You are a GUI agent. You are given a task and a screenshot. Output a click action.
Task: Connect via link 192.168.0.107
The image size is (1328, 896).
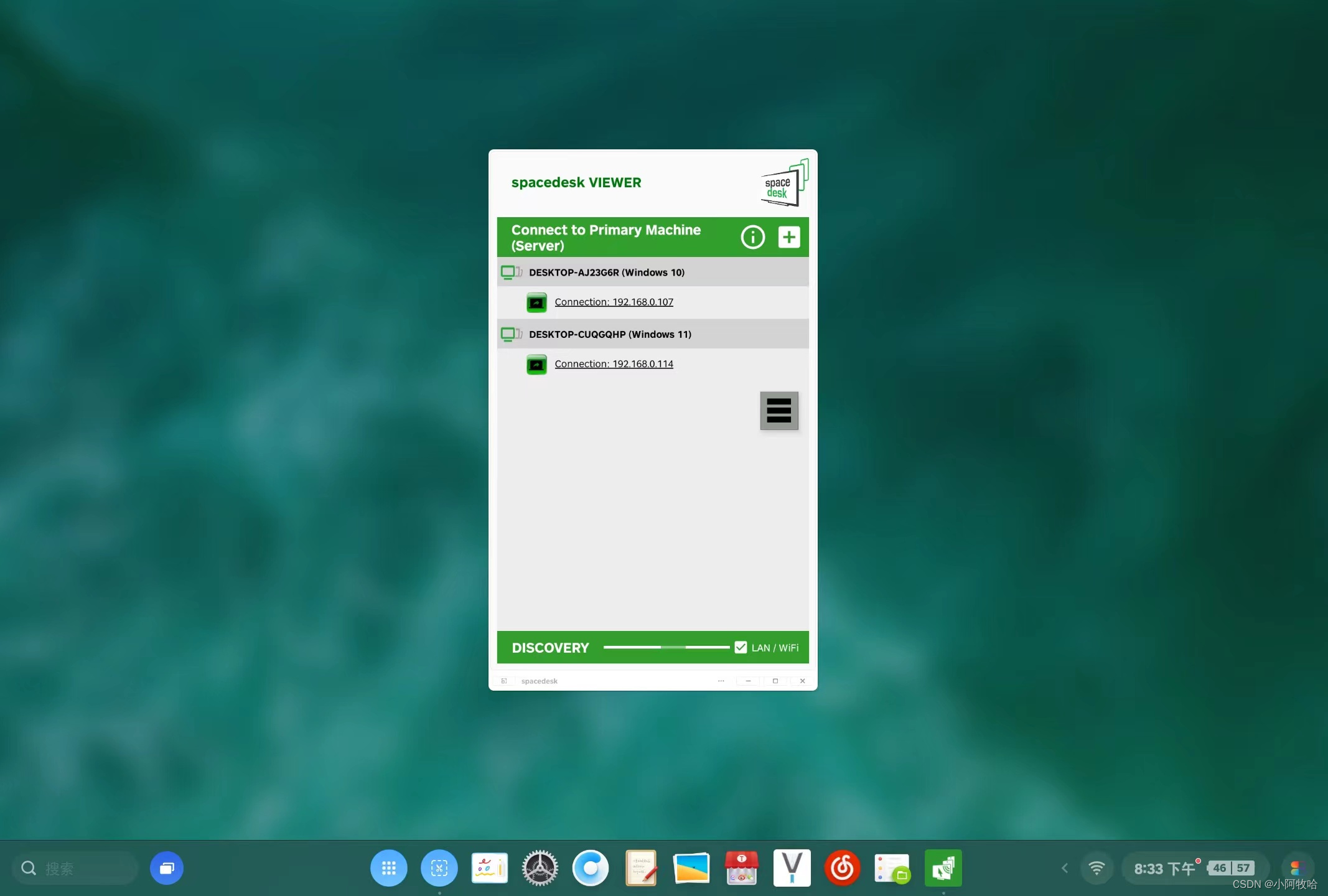[614, 302]
